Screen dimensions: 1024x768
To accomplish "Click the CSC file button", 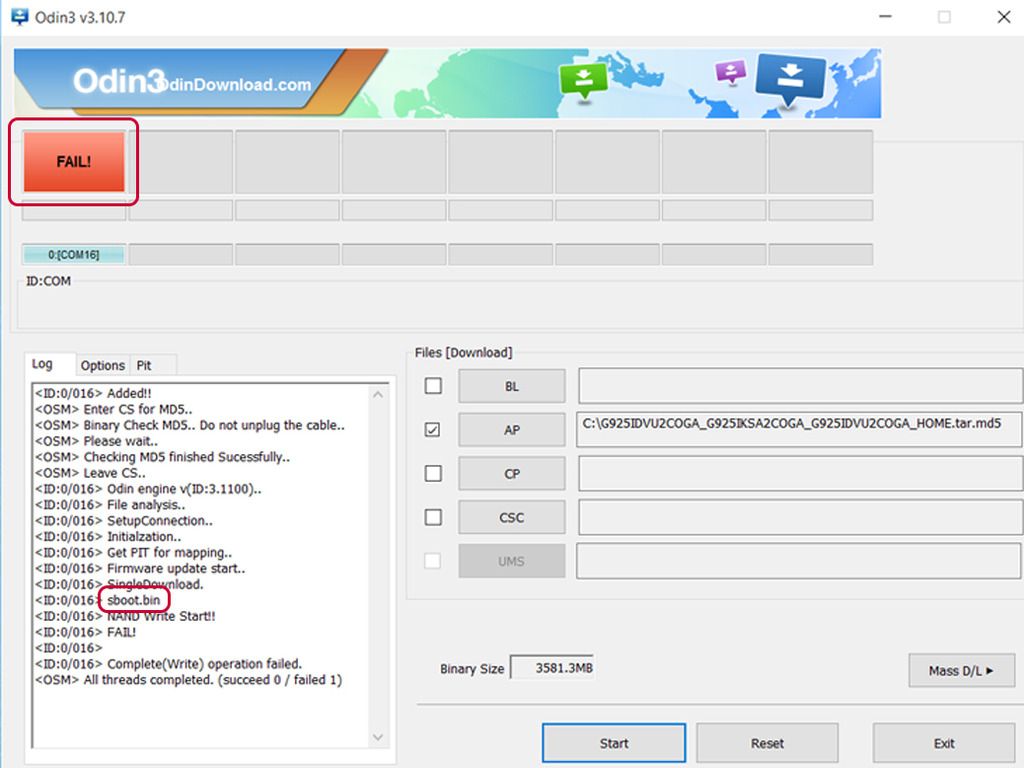I will tap(512, 518).
